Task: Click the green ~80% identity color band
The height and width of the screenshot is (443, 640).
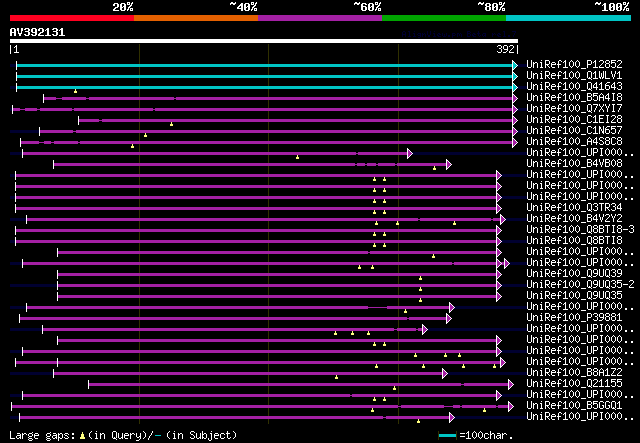Action: [x=443, y=17]
